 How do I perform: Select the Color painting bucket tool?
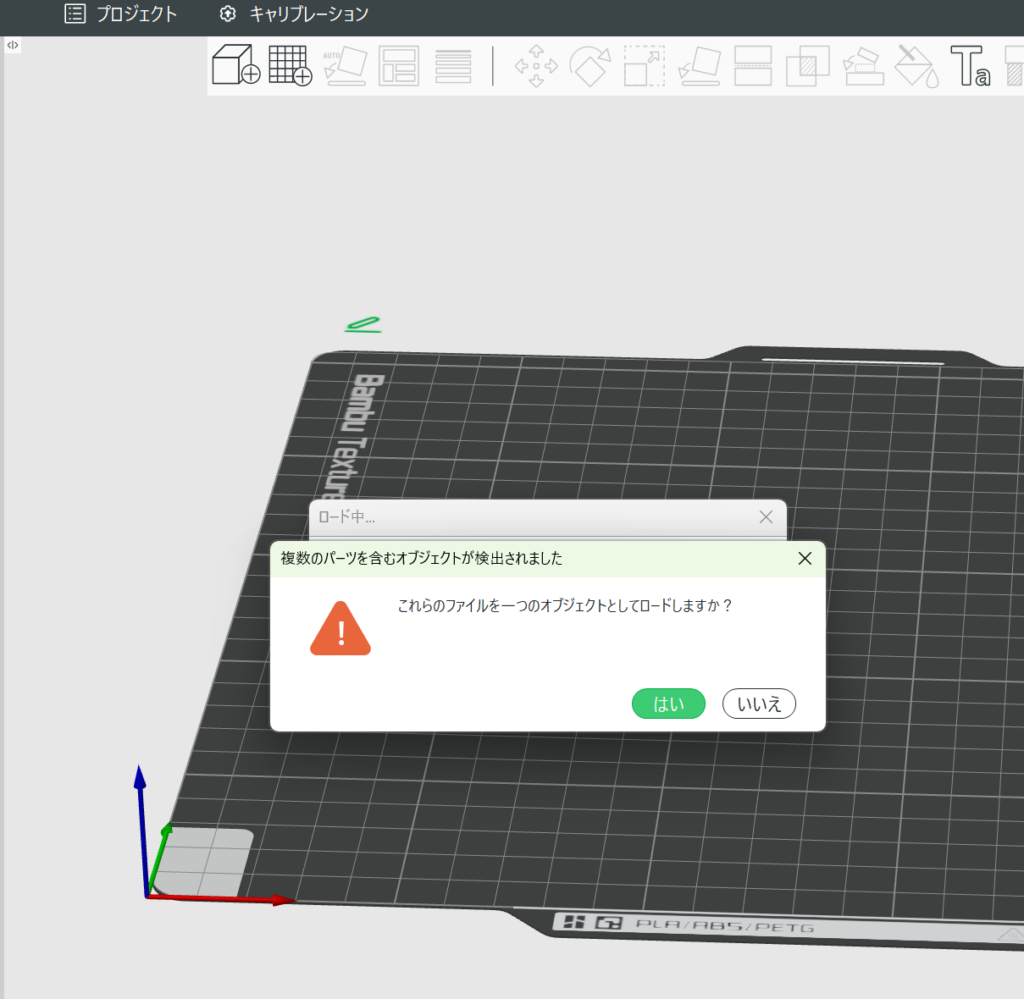(x=916, y=65)
